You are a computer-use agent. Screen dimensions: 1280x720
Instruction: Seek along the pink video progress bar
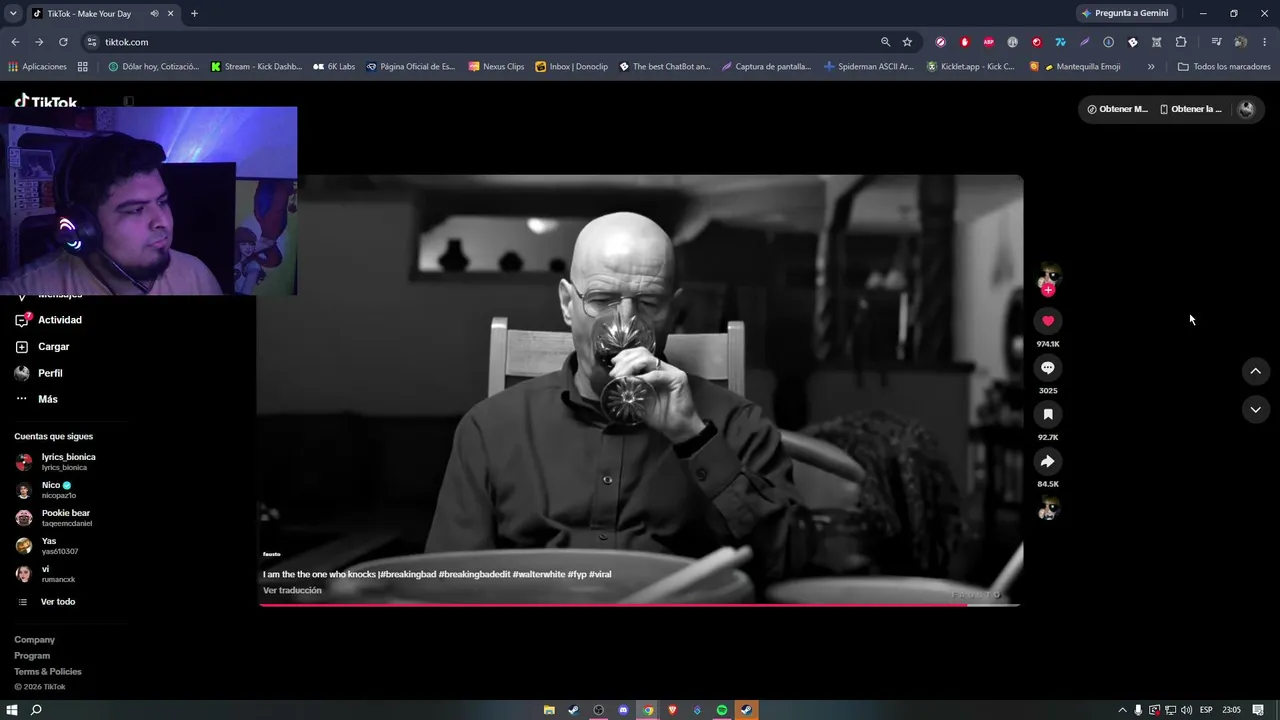640,605
